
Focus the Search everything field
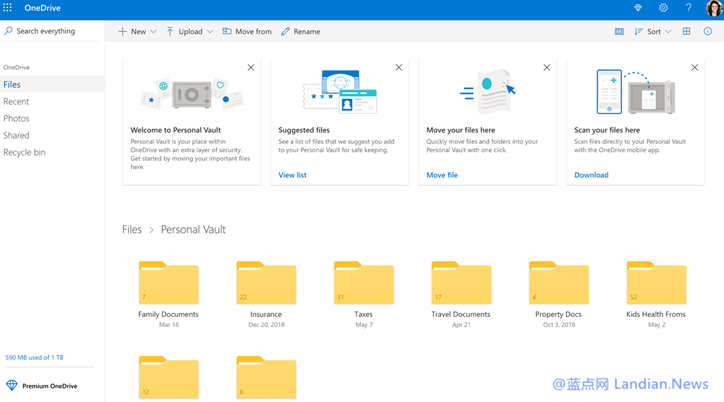pos(51,31)
